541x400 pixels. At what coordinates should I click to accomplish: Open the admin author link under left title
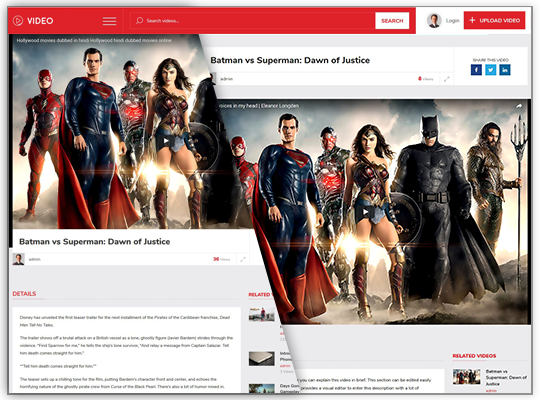point(35,259)
